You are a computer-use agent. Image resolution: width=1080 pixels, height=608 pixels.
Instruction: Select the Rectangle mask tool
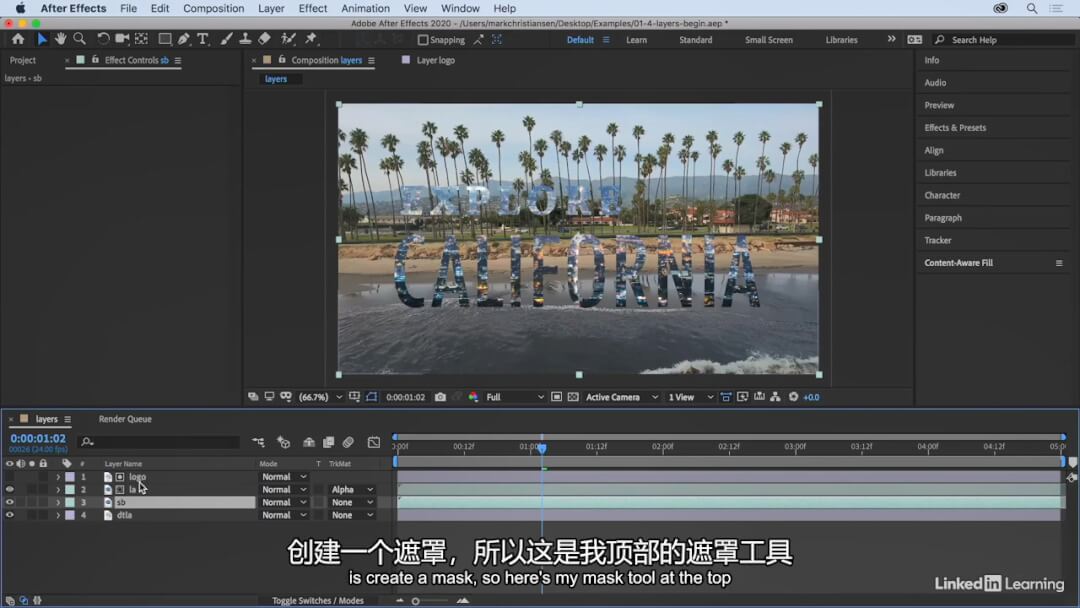[x=165, y=39]
